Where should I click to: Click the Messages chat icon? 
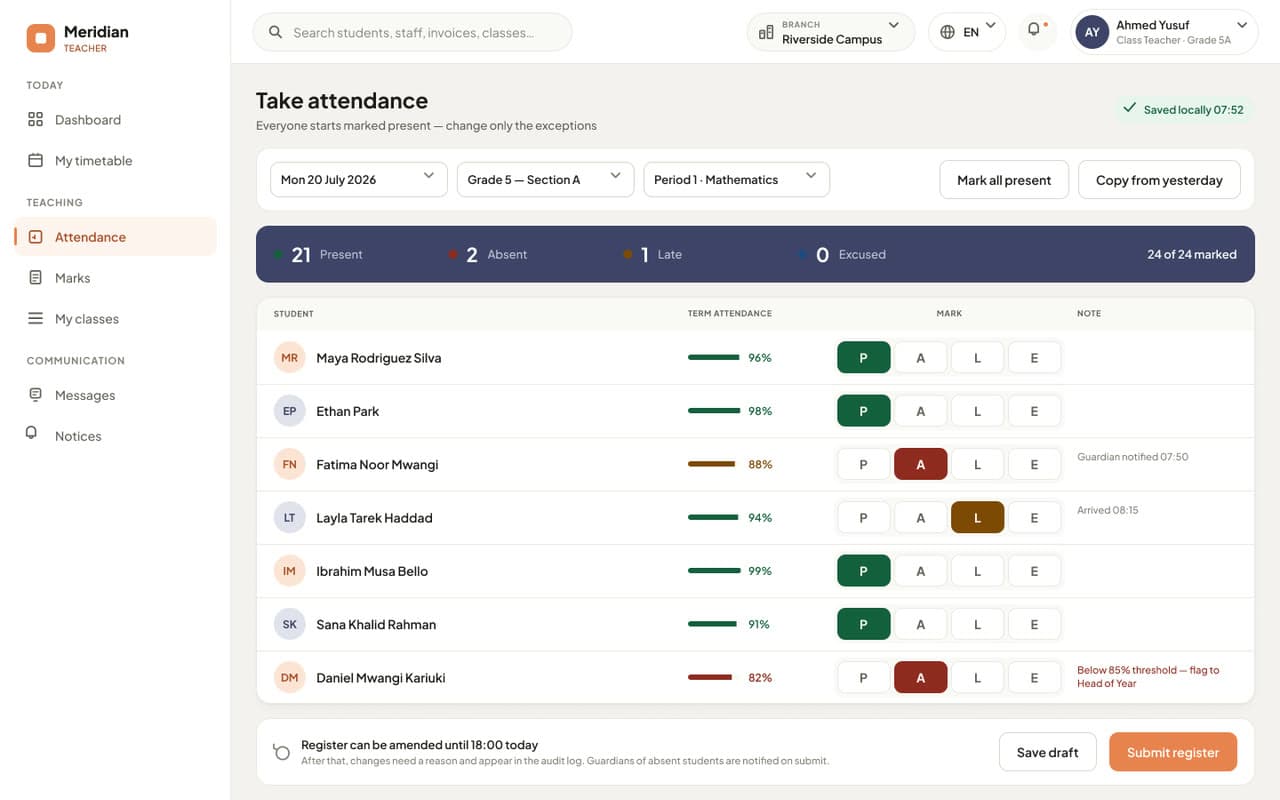[35, 395]
